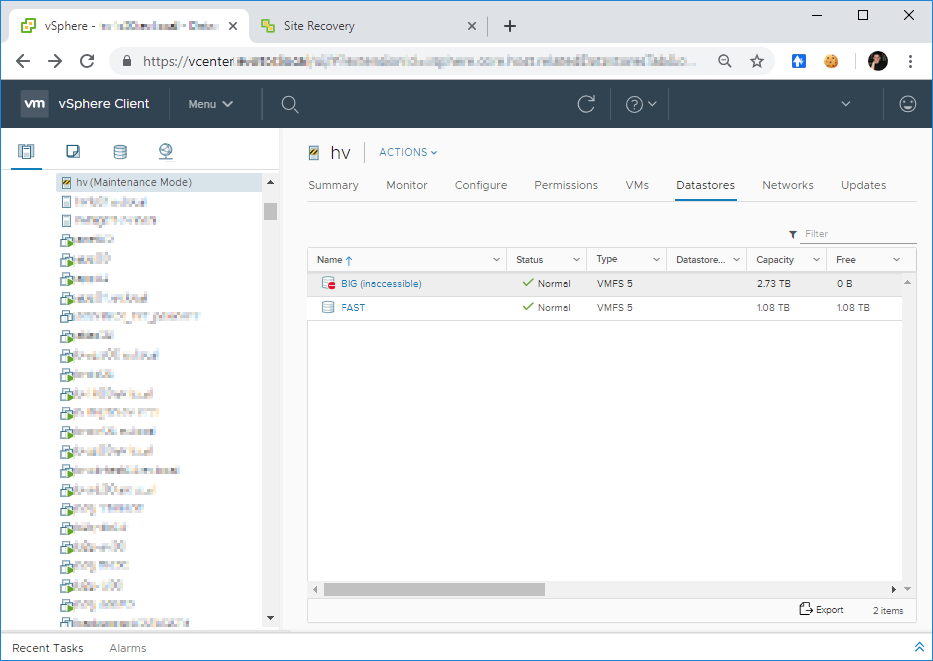The width and height of the screenshot is (933, 661).
Task: Click the site lock icon in address bar
Action: [126, 61]
